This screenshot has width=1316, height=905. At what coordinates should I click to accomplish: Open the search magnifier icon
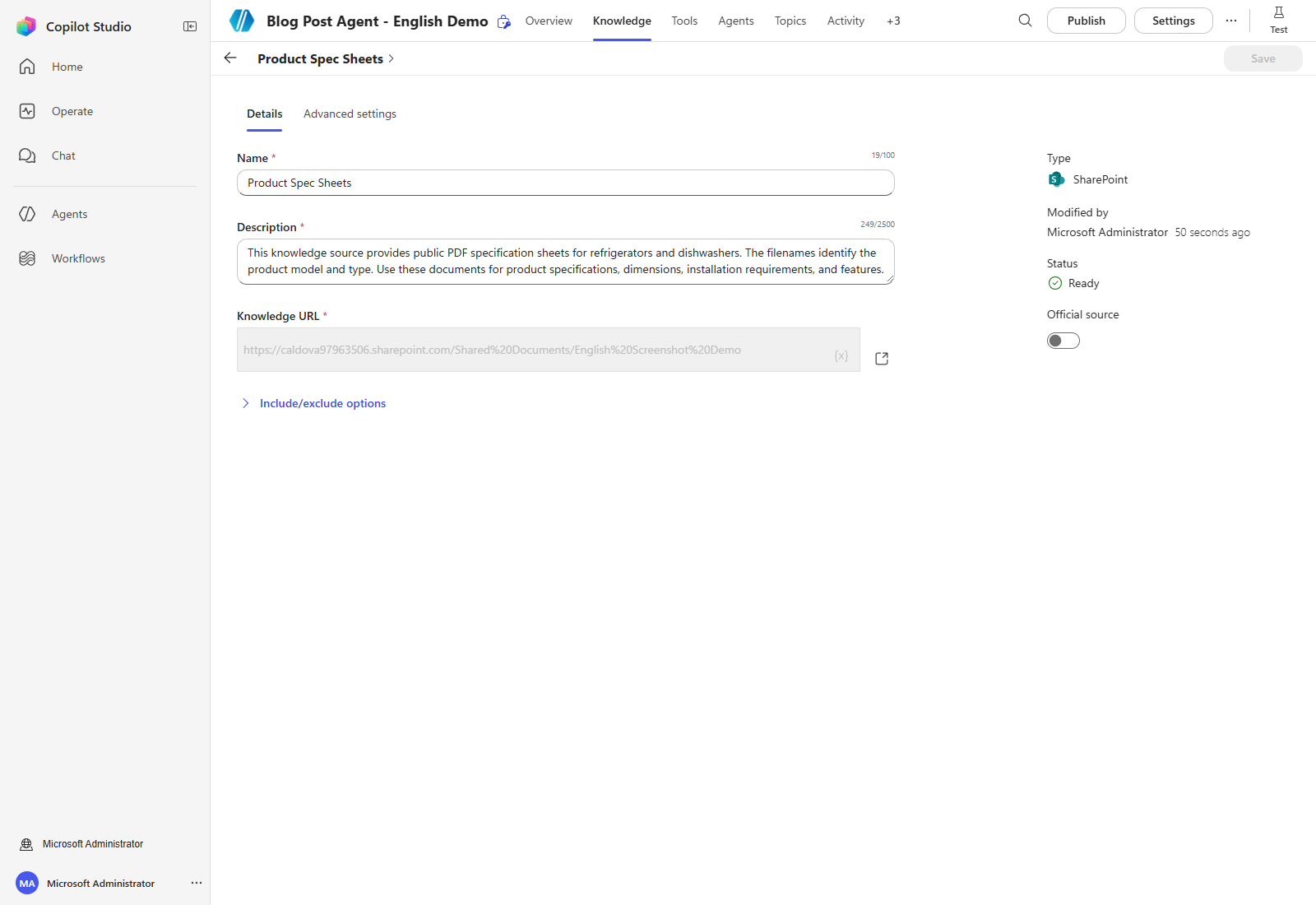tap(1025, 21)
